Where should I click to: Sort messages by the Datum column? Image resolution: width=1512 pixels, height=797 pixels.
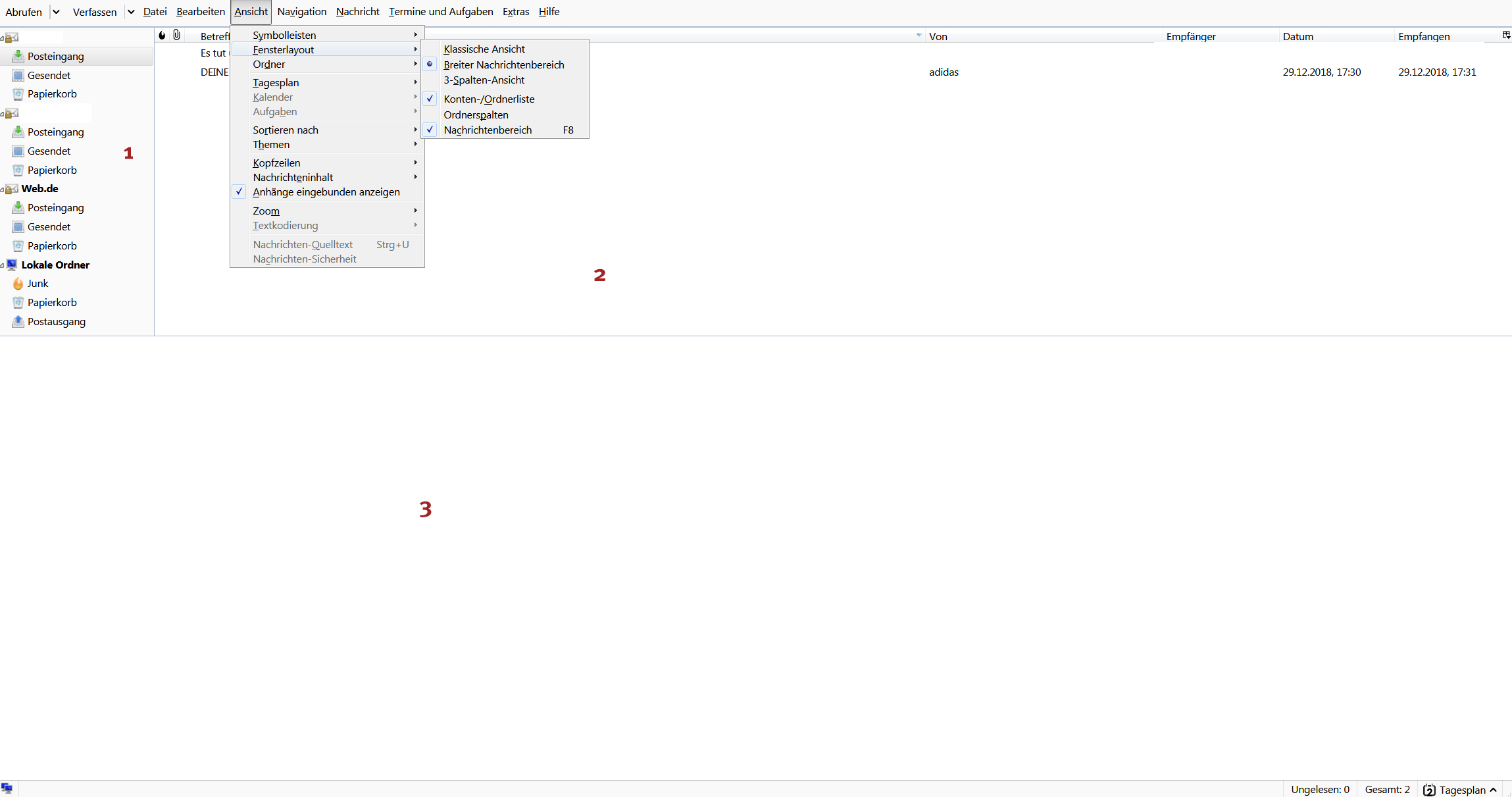(x=1298, y=37)
